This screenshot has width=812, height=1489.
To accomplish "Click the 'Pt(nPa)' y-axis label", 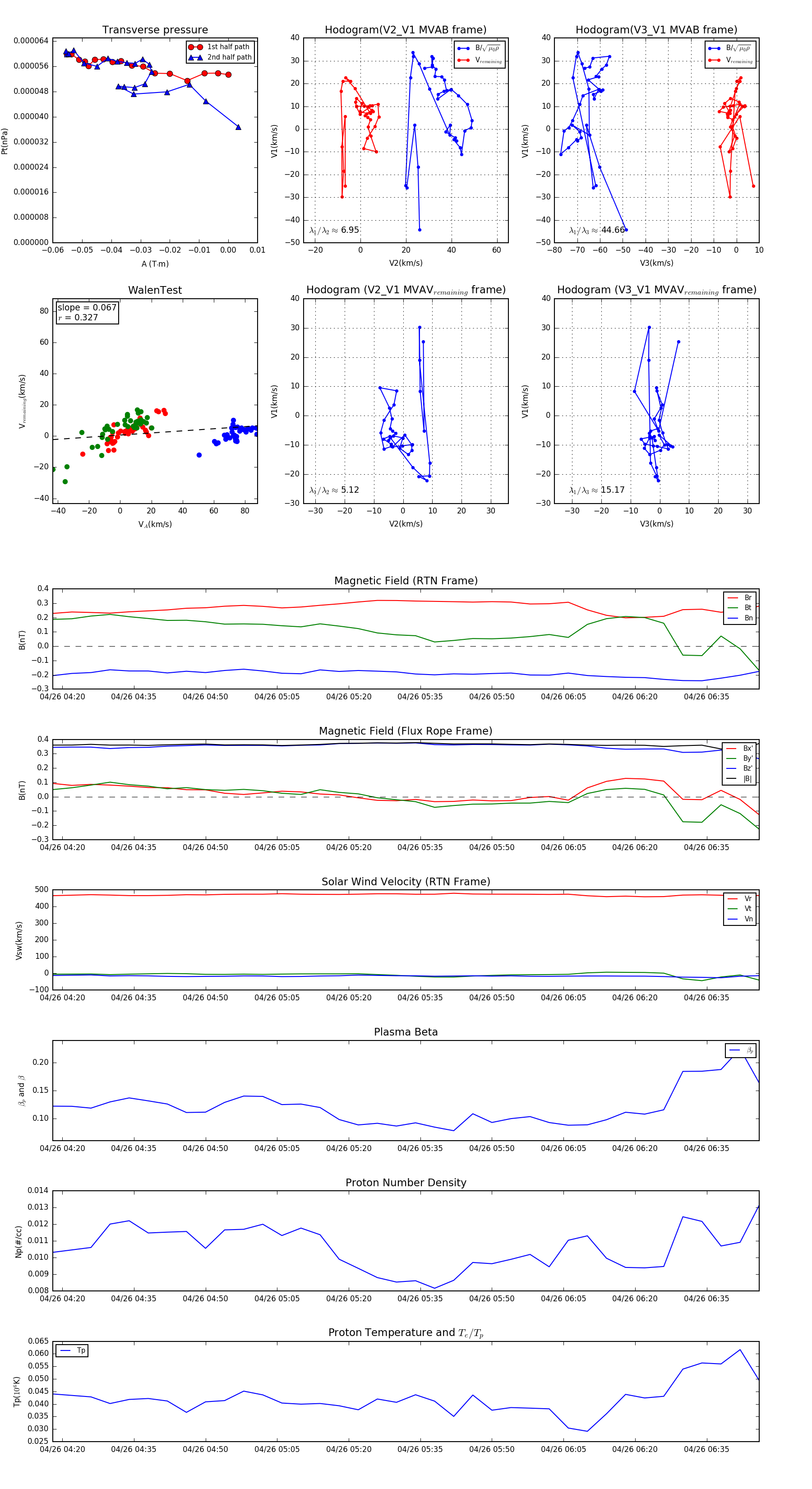I will (5, 140).
